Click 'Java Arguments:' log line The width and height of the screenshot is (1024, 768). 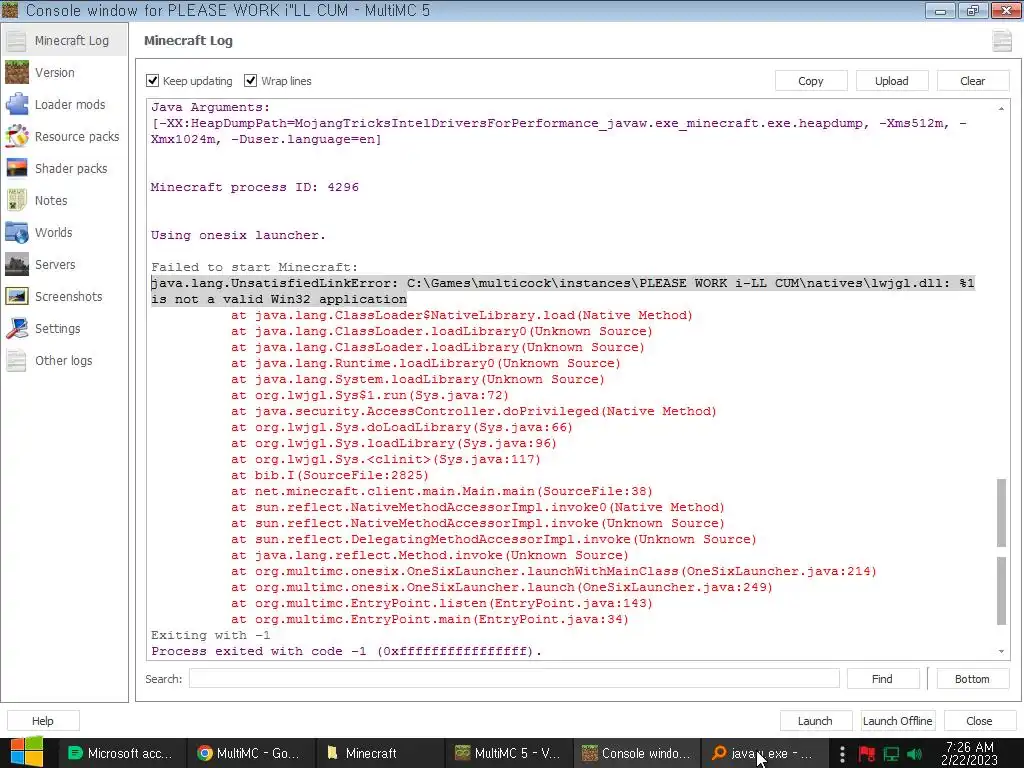(210, 107)
